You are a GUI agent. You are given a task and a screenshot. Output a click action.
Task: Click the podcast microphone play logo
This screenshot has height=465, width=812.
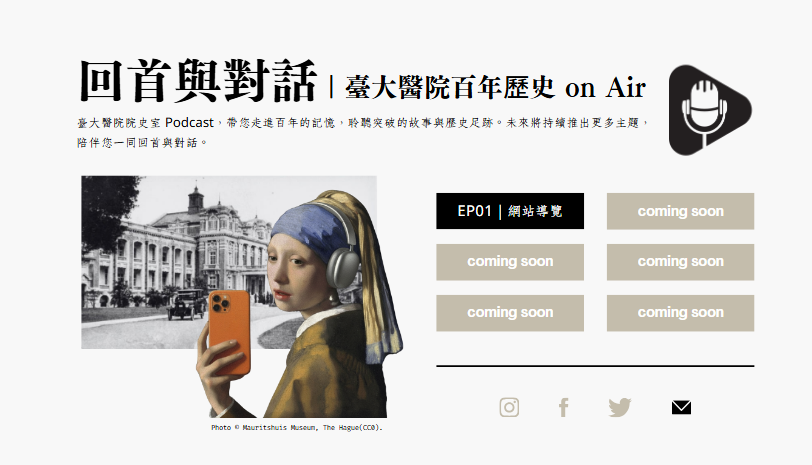coord(710,110)
